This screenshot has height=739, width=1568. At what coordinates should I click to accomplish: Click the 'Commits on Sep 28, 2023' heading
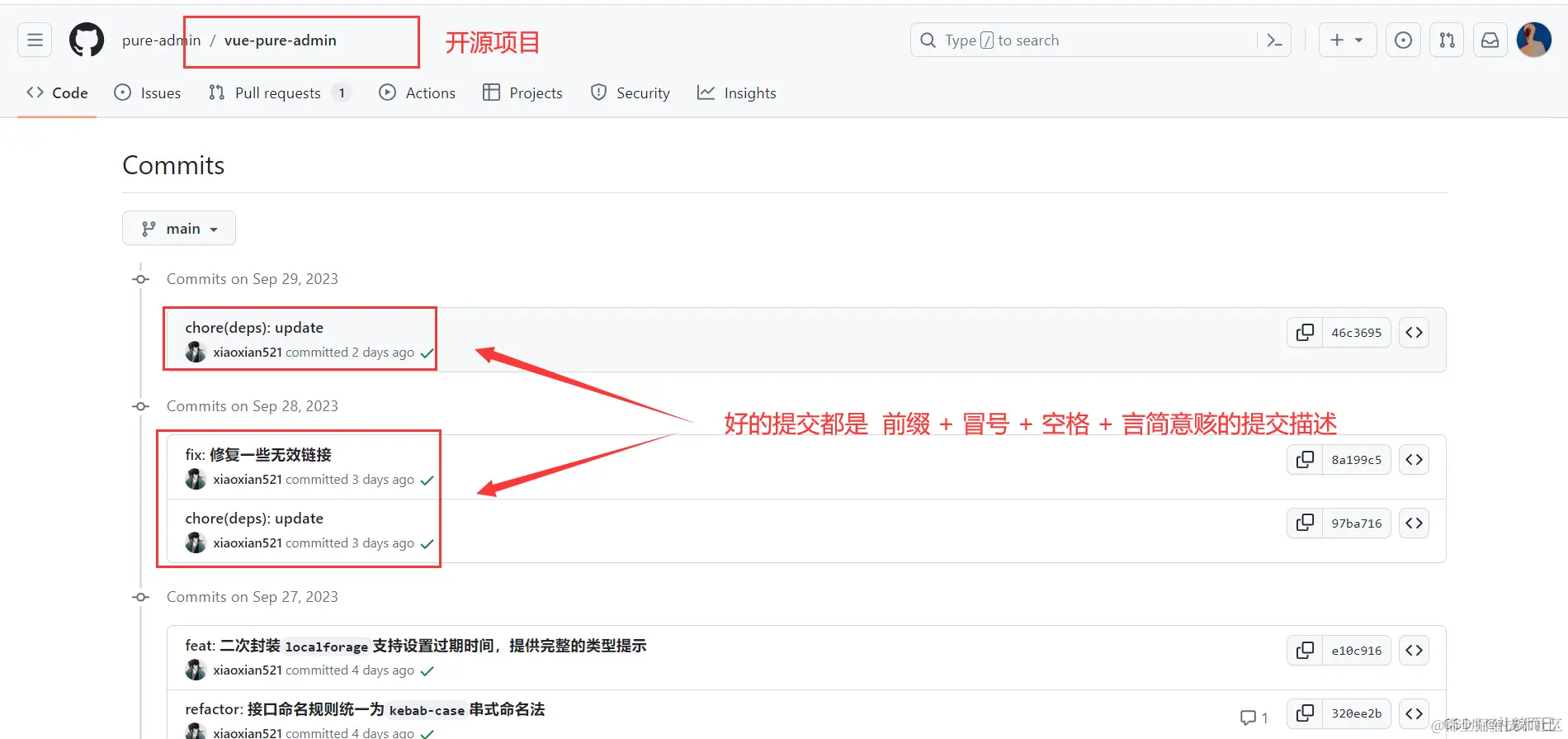click(x=253, y=406)
